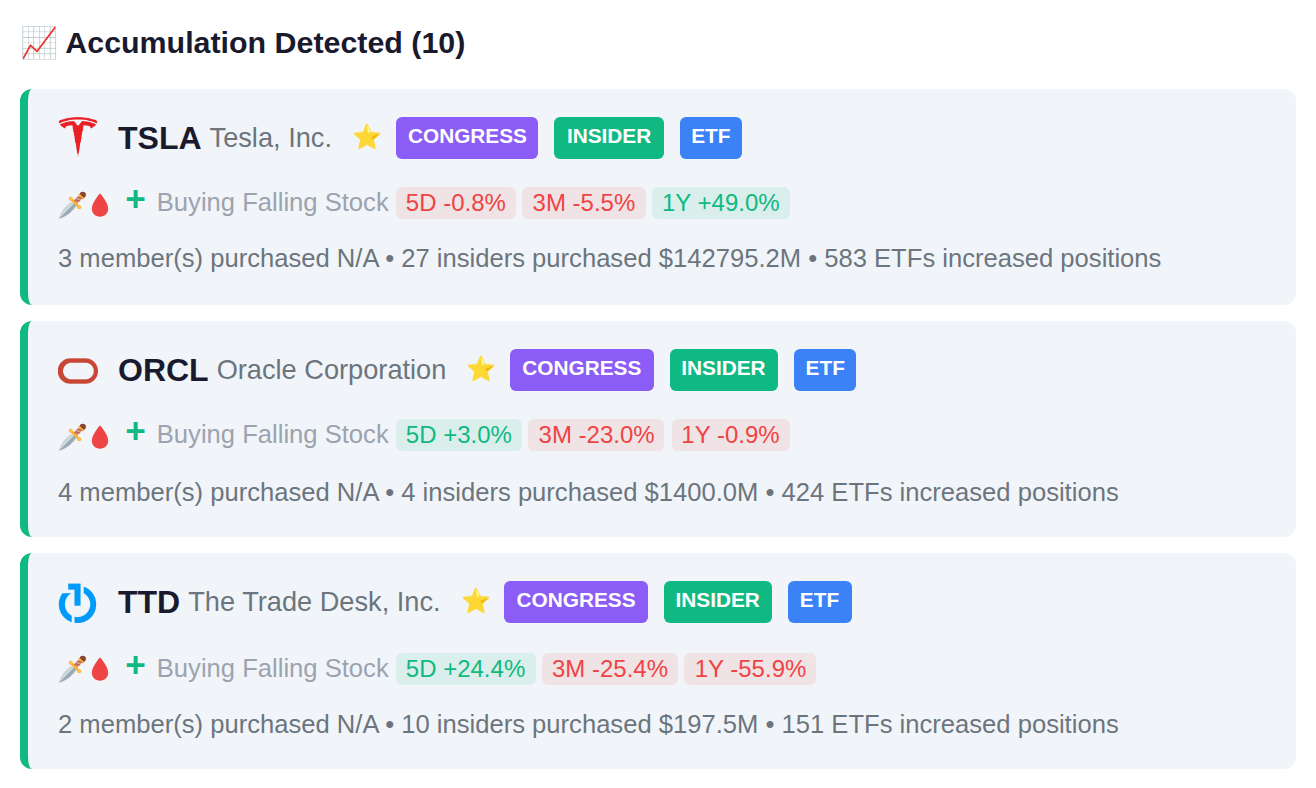Select the CONGRESS badge on TSLA card
The width and height of the screenshot is (1316, 788).
coord(467,138)
